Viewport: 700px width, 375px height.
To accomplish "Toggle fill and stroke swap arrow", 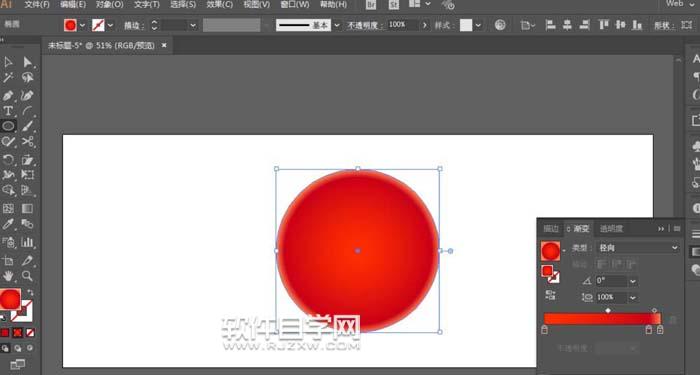I will pyautogui.click(x=30, y=292).
